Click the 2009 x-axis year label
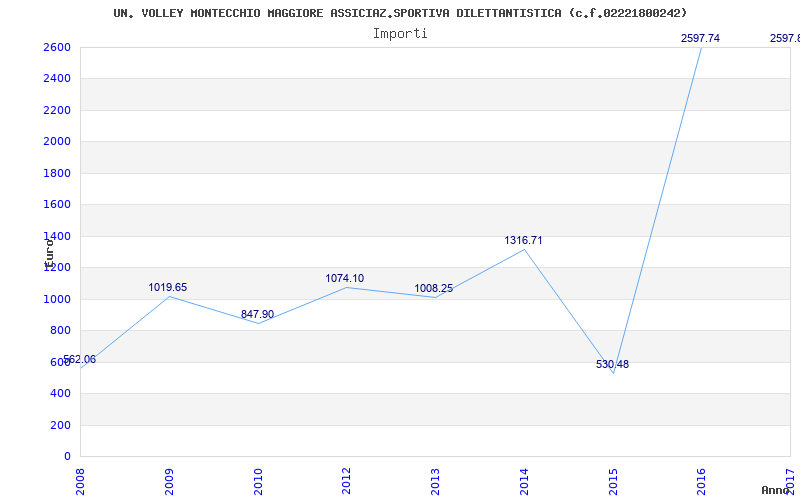 pos(169,481)
